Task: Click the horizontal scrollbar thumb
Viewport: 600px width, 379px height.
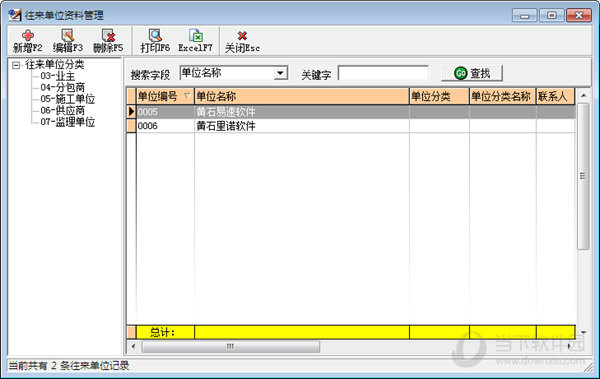Action: tap(230, 346)
